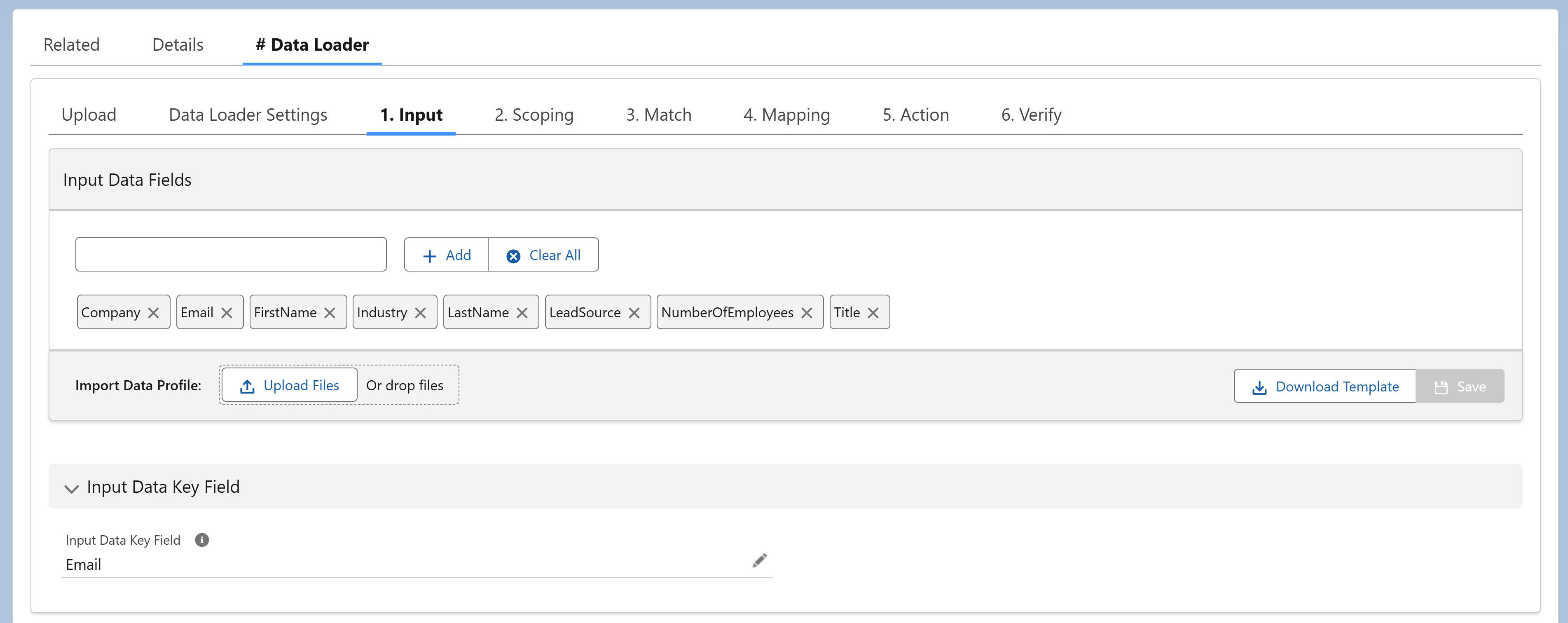Remove the LastName field chip

[522, 313]
